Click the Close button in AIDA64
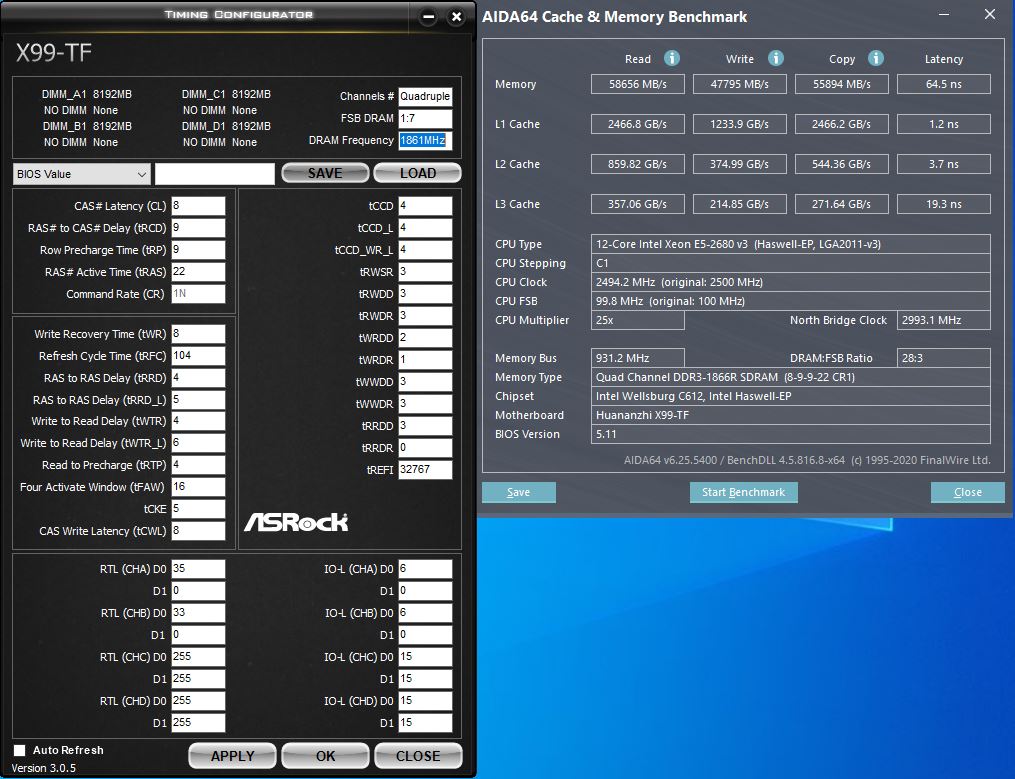 pyautogui.click(x=968, y=492)
